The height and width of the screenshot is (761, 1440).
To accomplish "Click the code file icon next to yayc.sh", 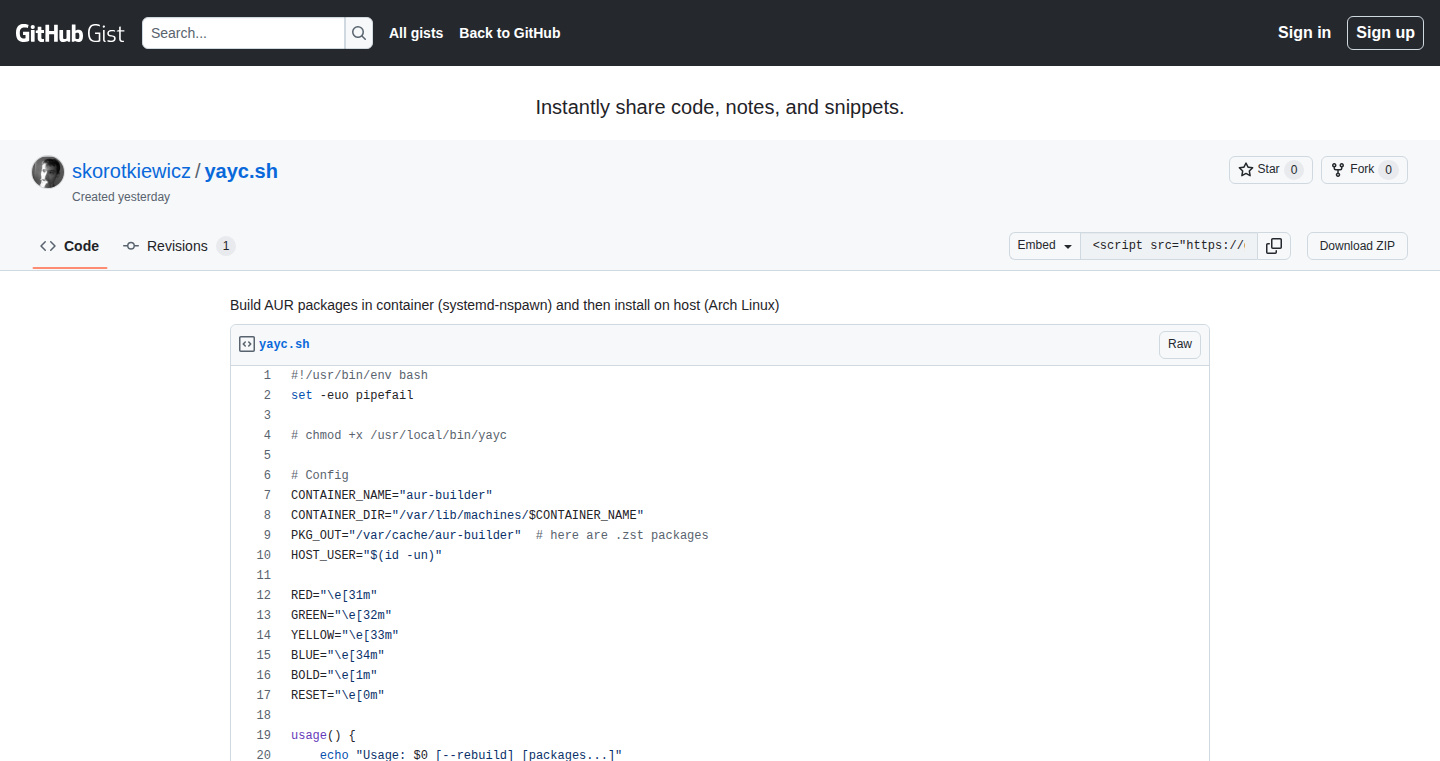I will pos(247,344).
